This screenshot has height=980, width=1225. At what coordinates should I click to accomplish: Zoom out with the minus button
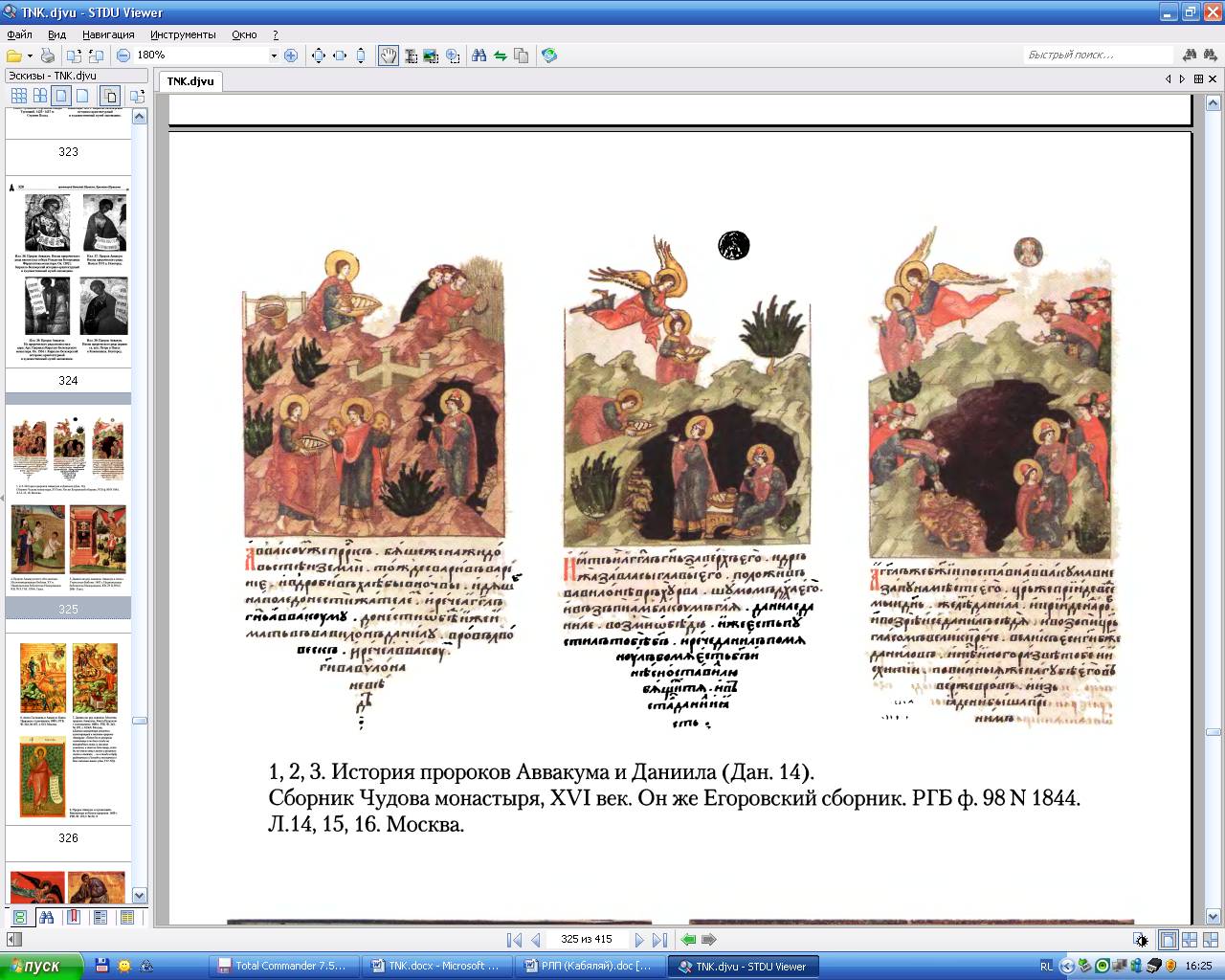point(123,56)
